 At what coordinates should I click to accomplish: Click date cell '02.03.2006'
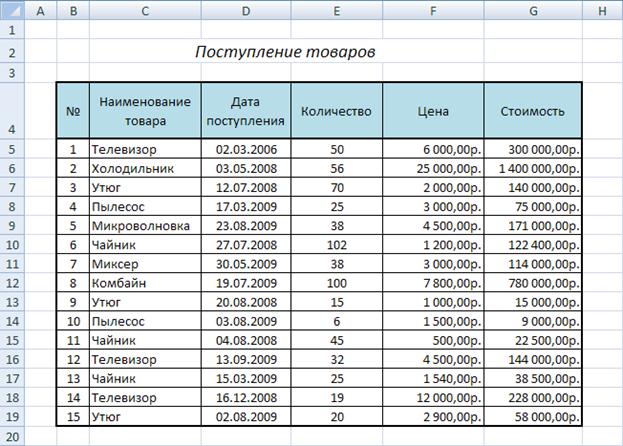coord(246,149)
